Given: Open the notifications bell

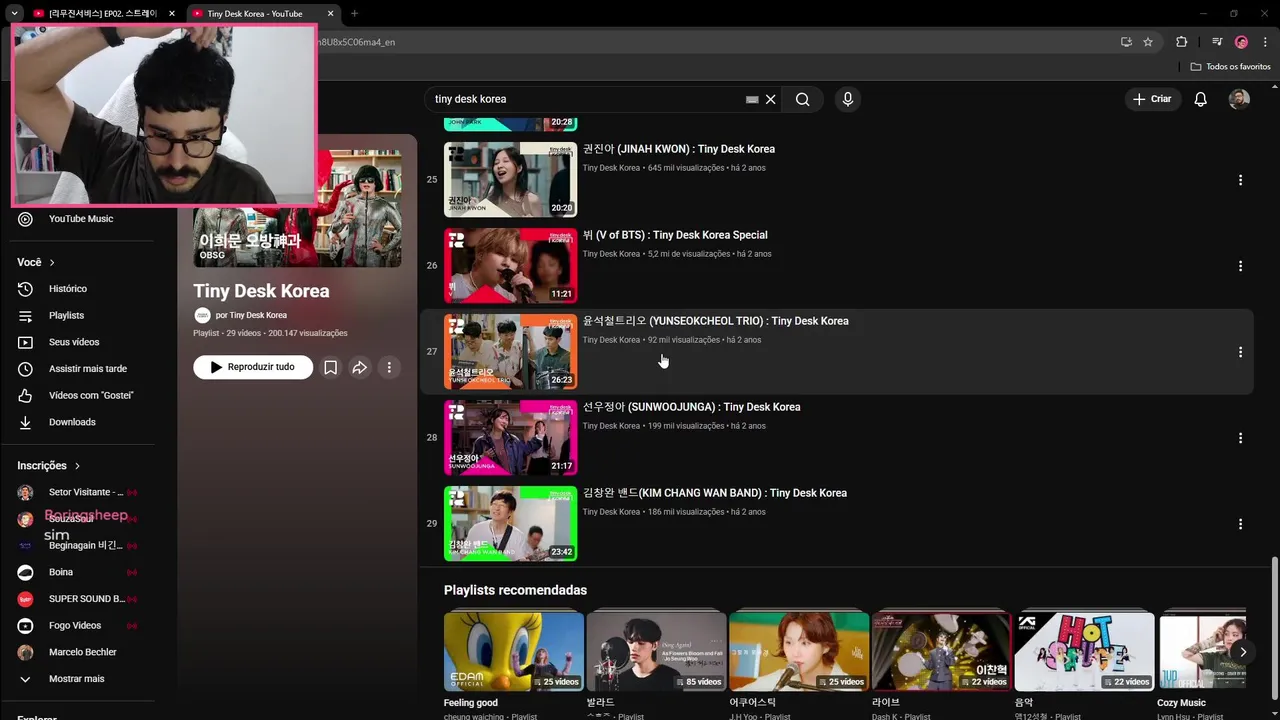Looking at the screenshot, I should click(x=1201, y=99).
